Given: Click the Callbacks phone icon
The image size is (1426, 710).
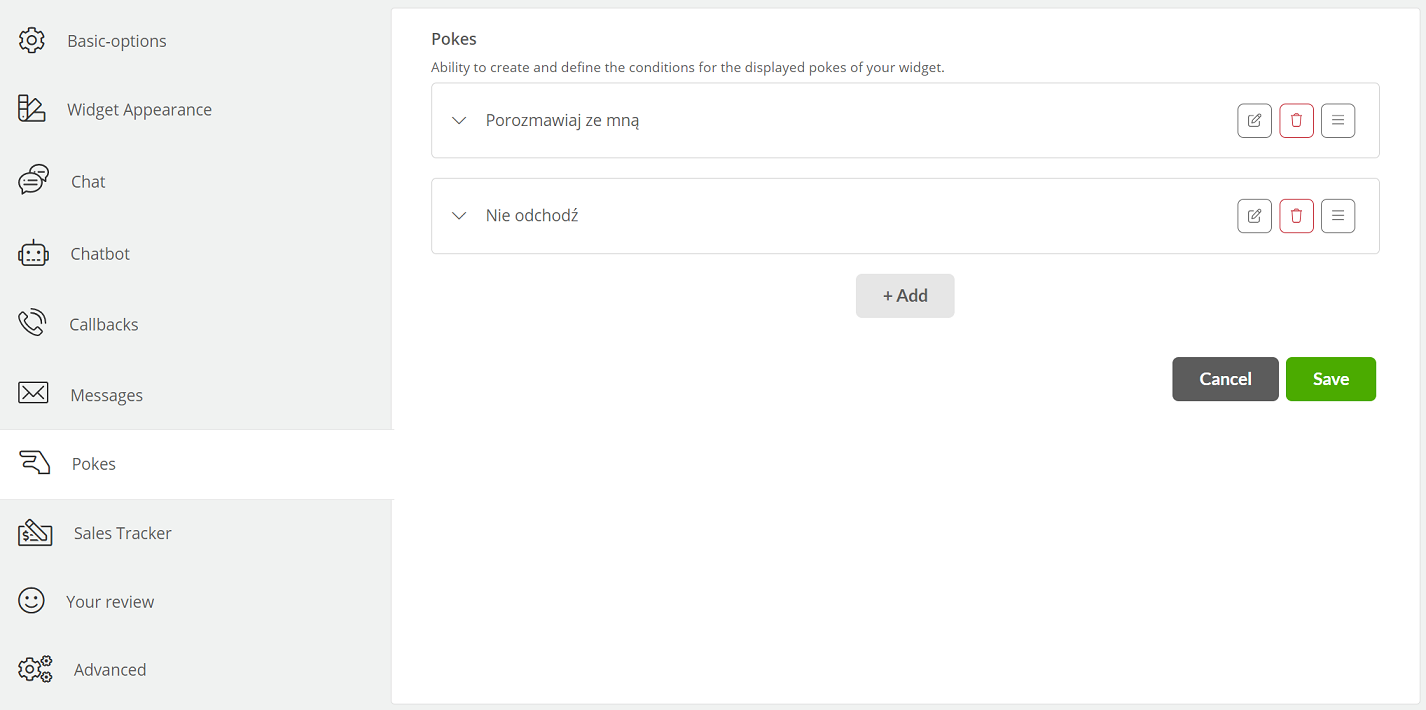Looking at the screenshot, I should (32, 324).
